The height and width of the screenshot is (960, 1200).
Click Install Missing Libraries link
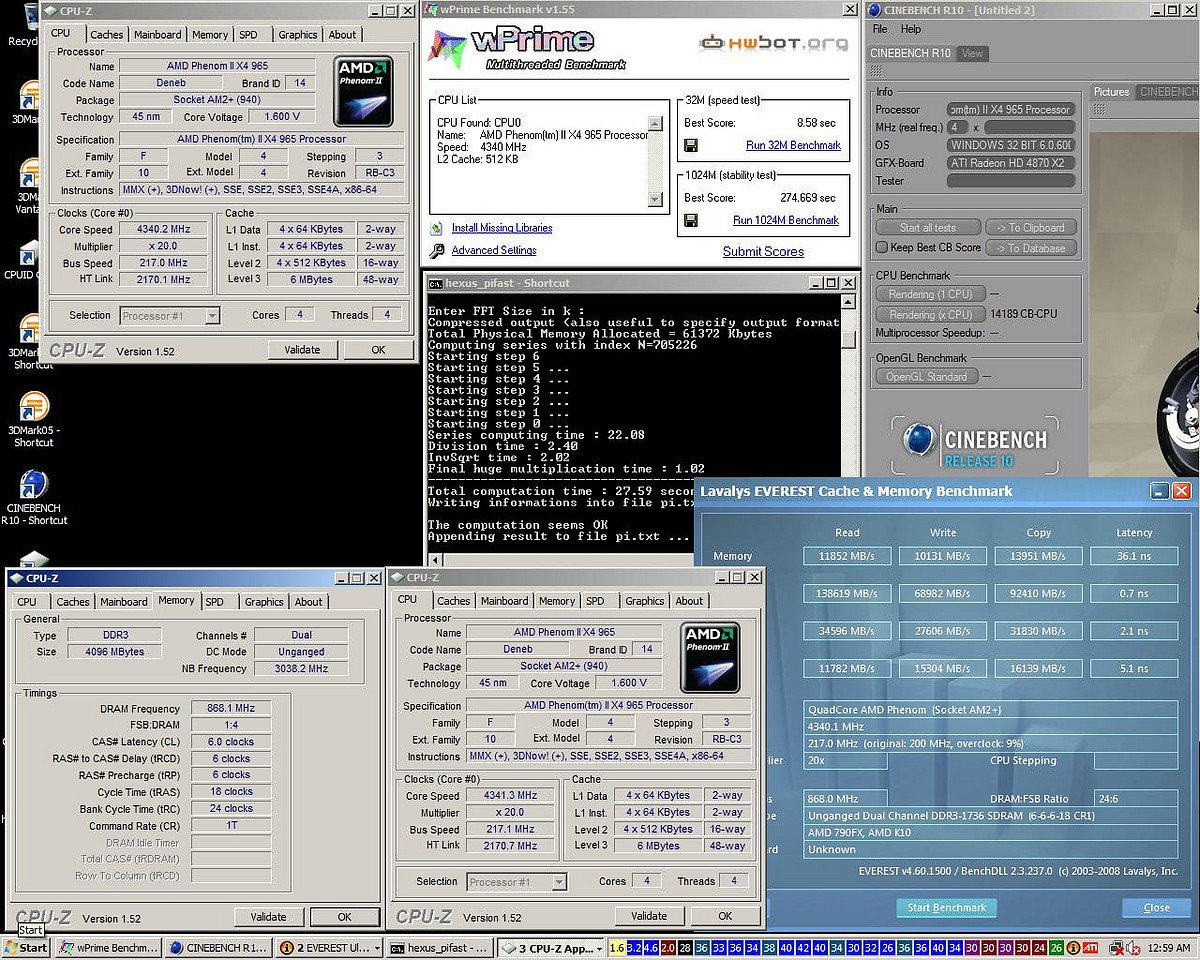click(502, 228)
